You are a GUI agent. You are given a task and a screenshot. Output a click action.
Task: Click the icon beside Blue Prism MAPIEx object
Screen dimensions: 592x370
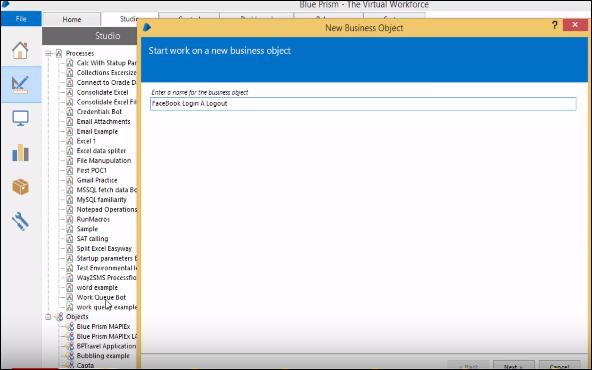[70, 327]
